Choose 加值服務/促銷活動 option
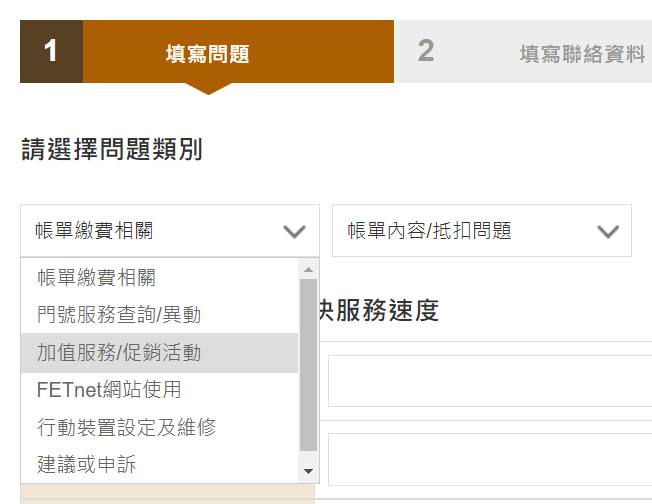Viewport: 652px width, 504px height. click(160, 353)
